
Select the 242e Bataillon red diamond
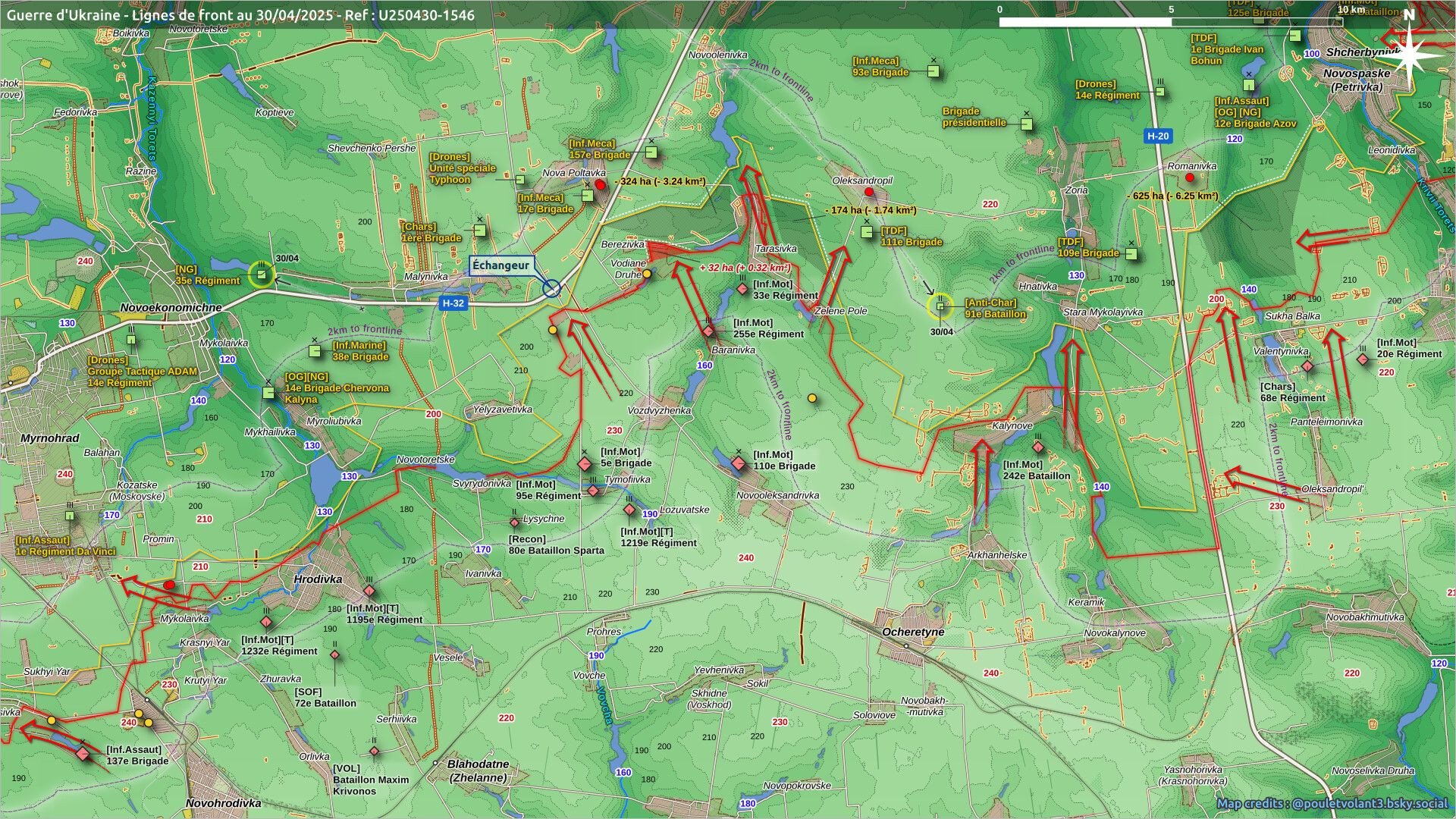[x=1038, y=447]
